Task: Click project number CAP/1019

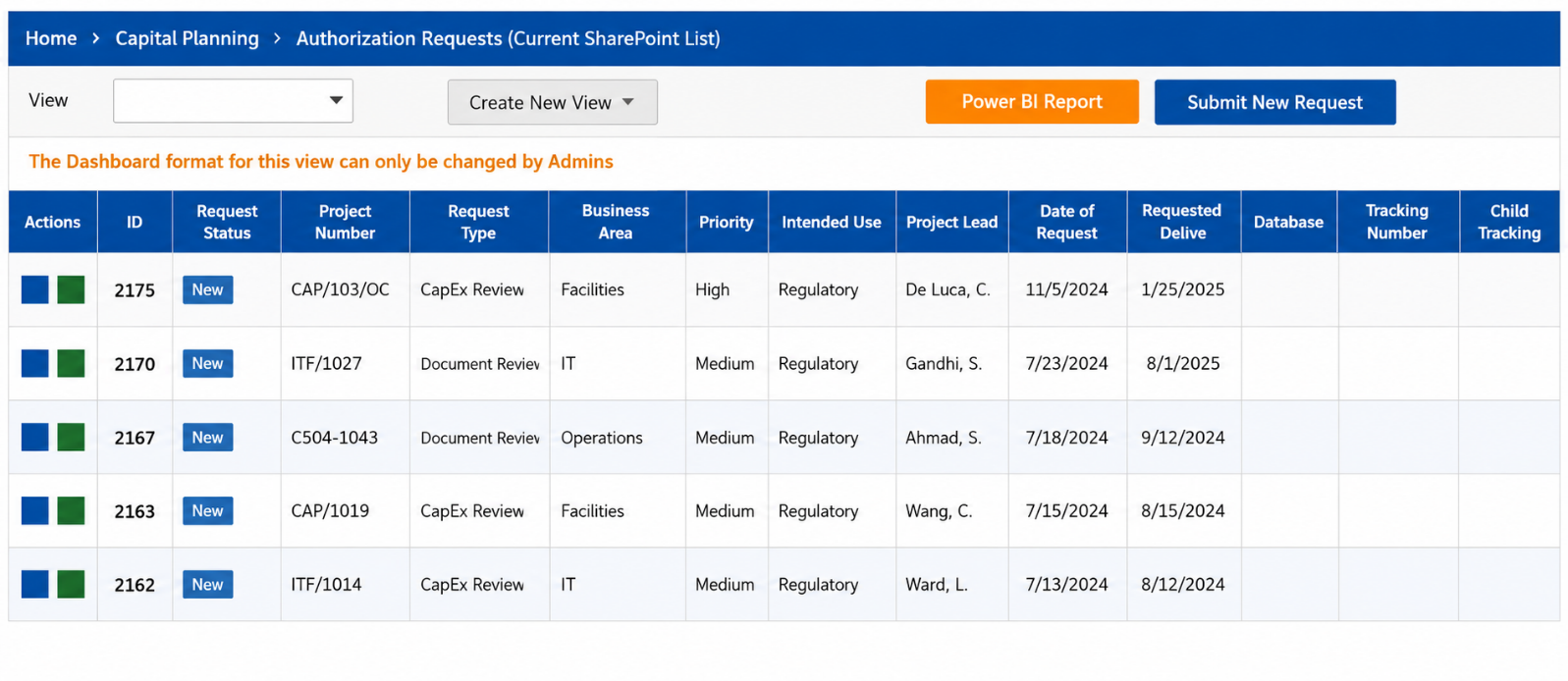Action: tap(330, 511)
